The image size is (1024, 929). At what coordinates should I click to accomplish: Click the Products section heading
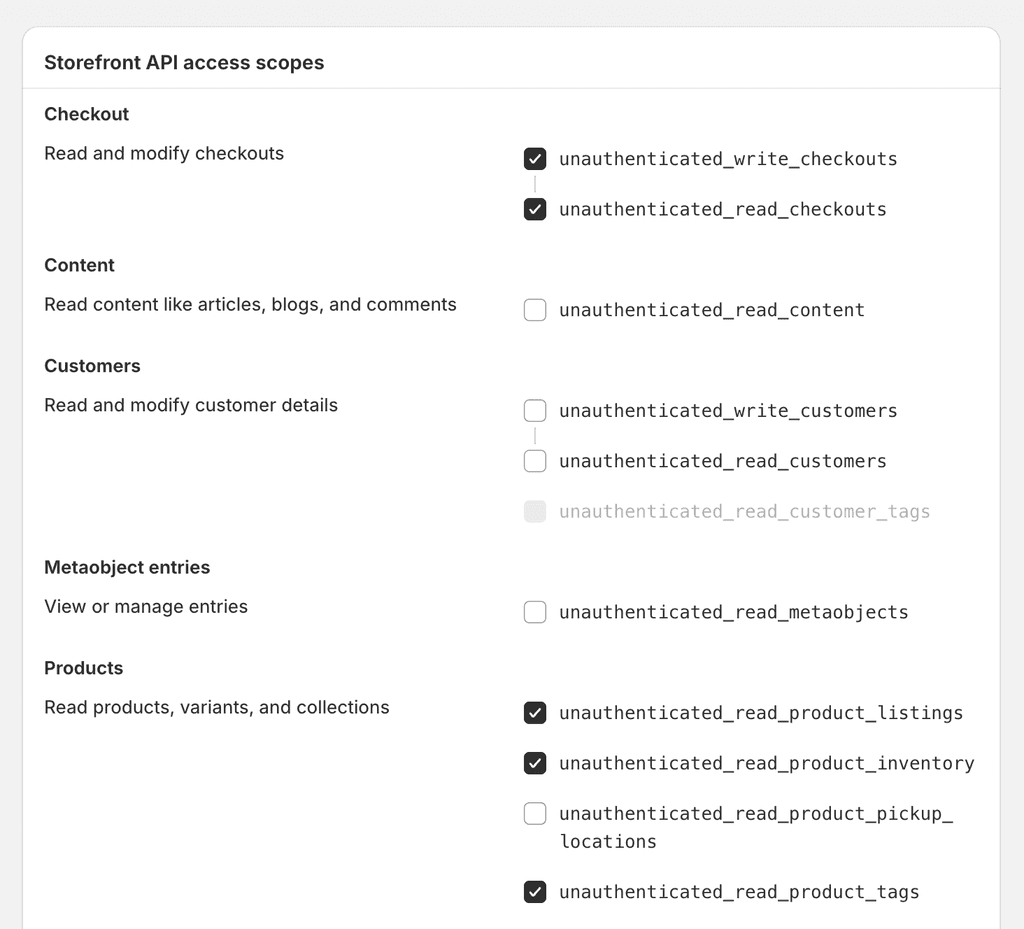(83, 668)
